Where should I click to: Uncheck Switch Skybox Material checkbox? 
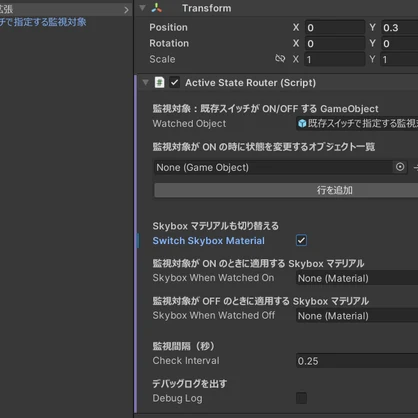301,240
